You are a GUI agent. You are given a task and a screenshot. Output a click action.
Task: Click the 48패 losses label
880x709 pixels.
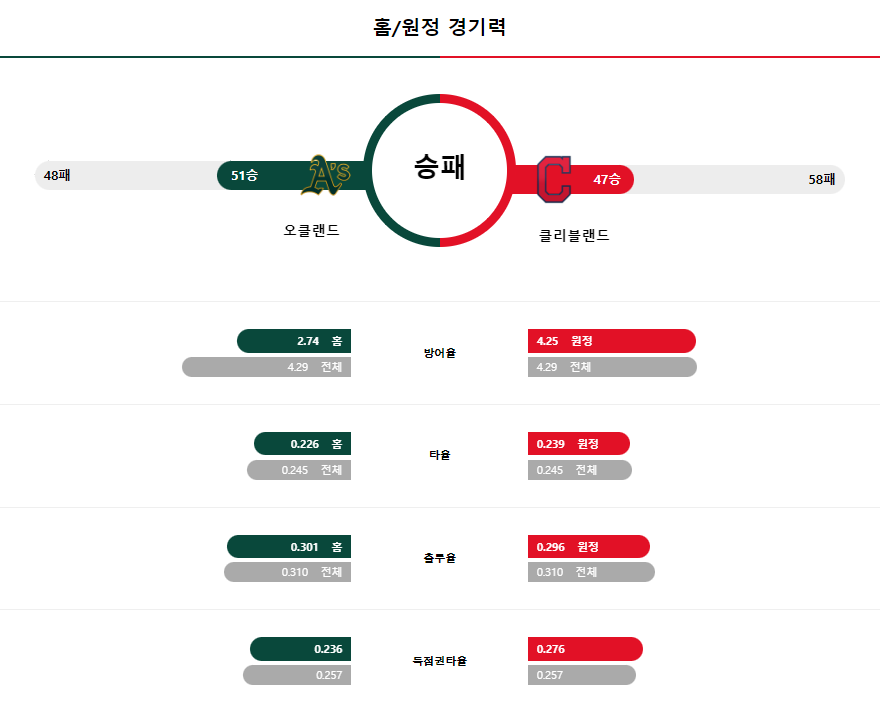point(57,176)
